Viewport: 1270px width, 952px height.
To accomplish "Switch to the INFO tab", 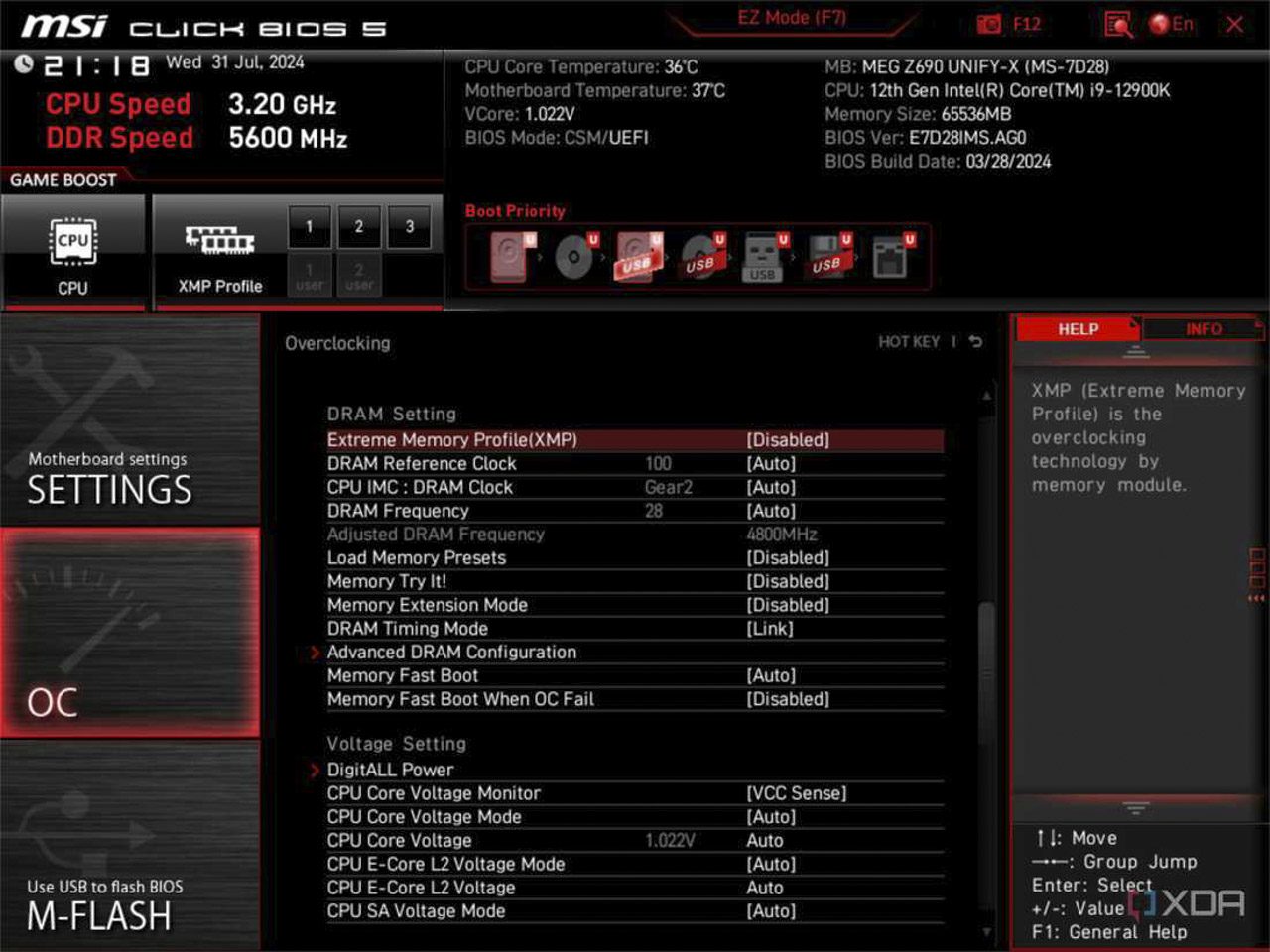I will [1203, 329].
